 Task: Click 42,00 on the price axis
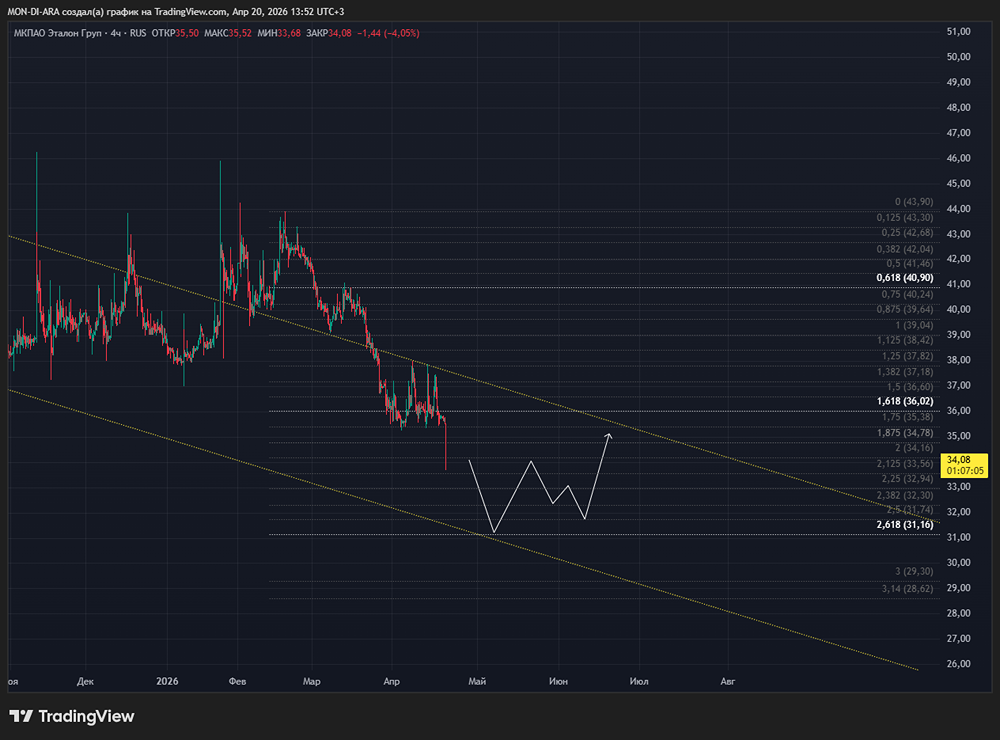pyautogui.click(x=959, y=258)
